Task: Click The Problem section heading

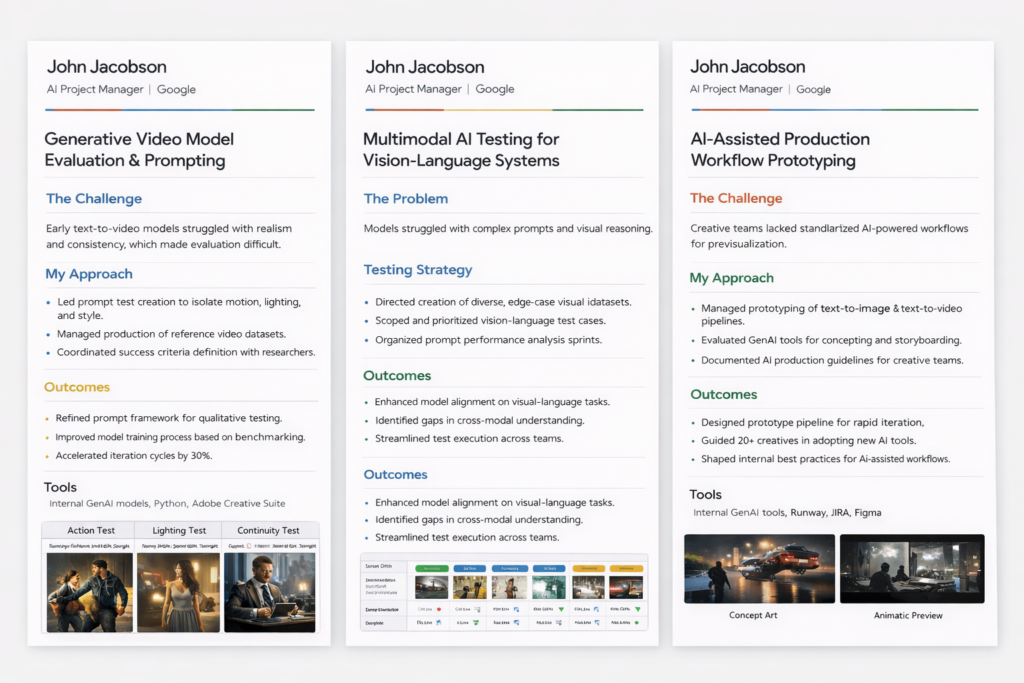Action: click(x=405, y=198)
